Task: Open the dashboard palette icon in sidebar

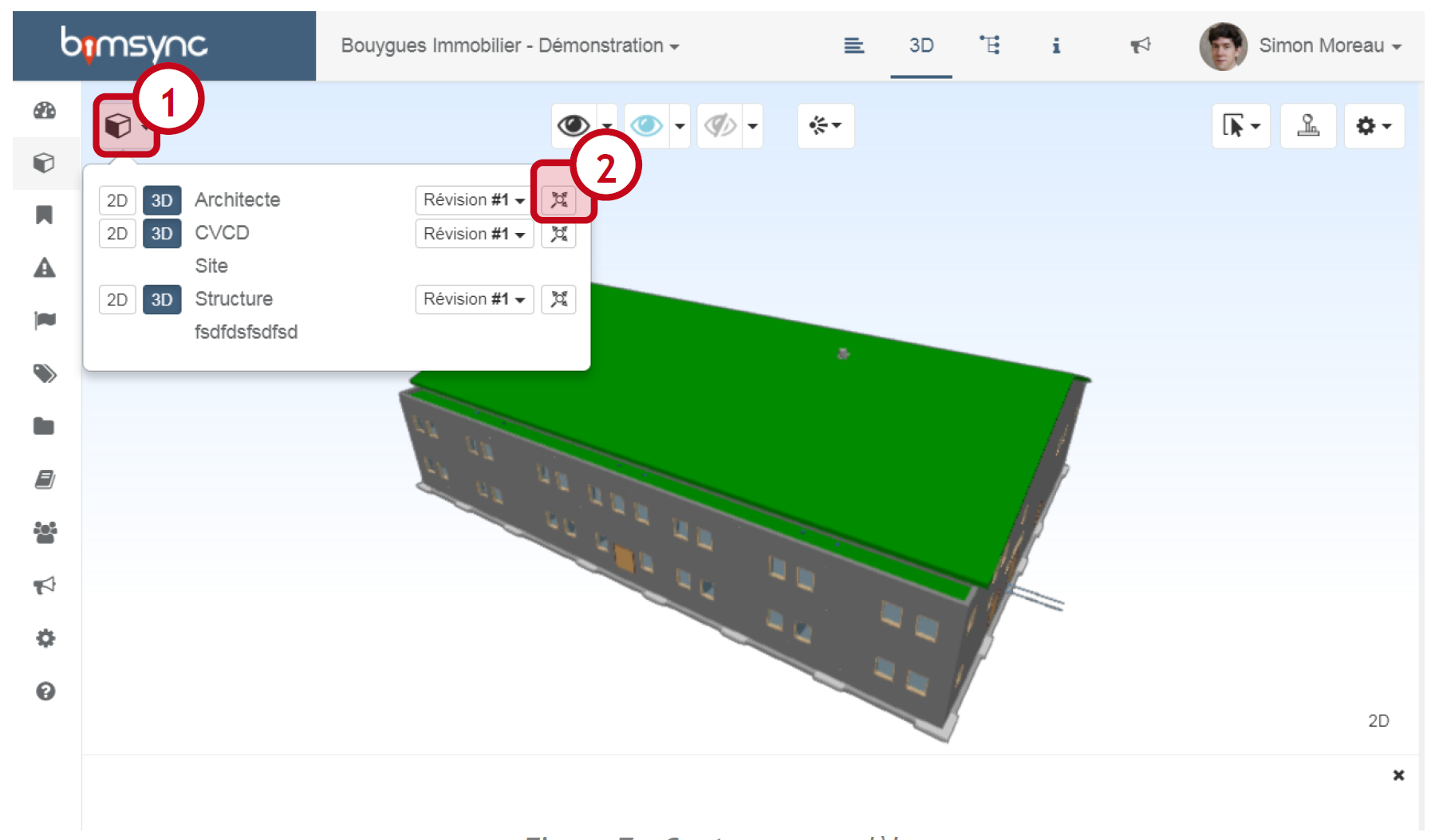Action: (x=45, y=111)
